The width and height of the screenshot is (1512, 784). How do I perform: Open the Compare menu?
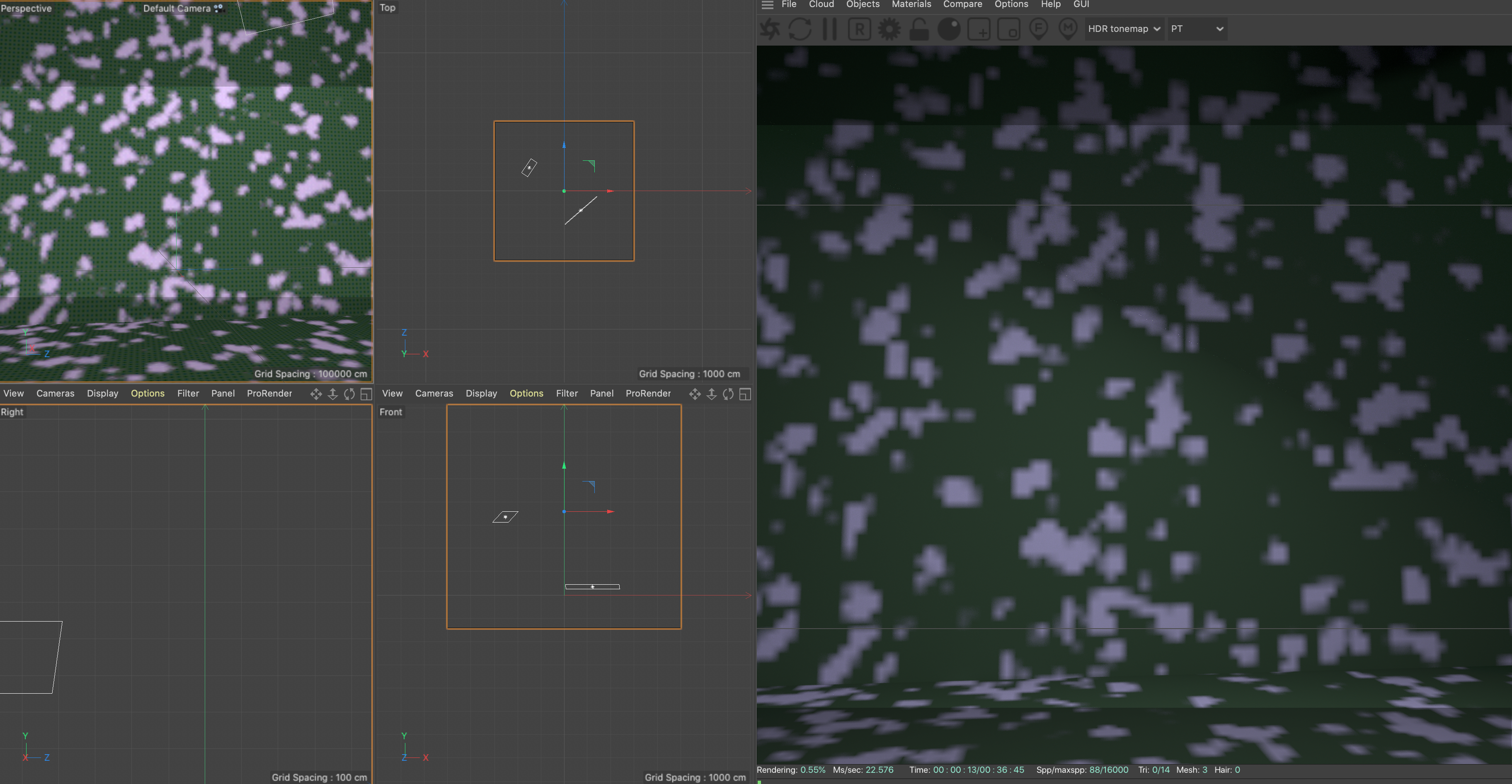(x=962, y=5)
